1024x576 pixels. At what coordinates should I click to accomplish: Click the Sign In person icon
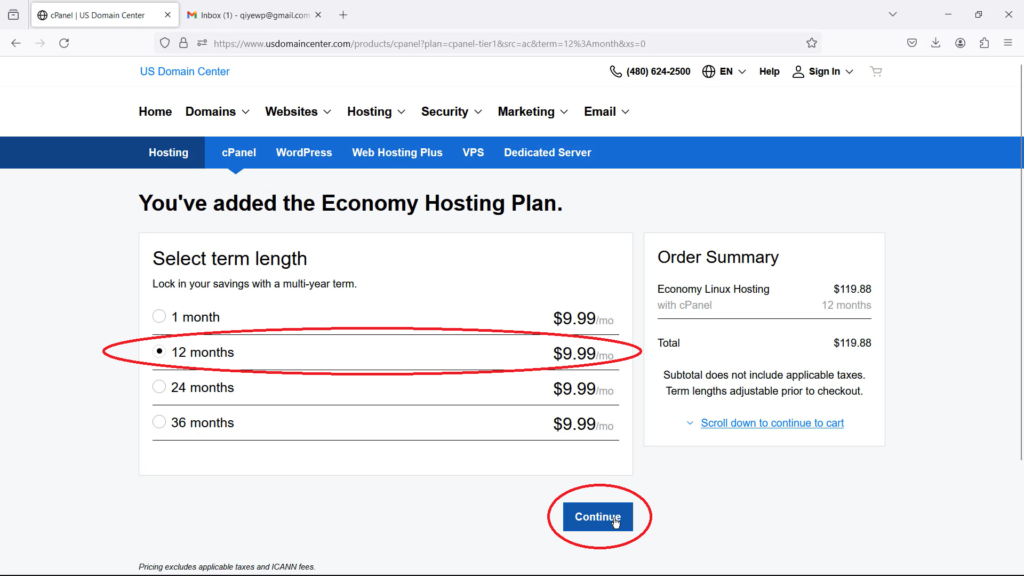[798, 71]
